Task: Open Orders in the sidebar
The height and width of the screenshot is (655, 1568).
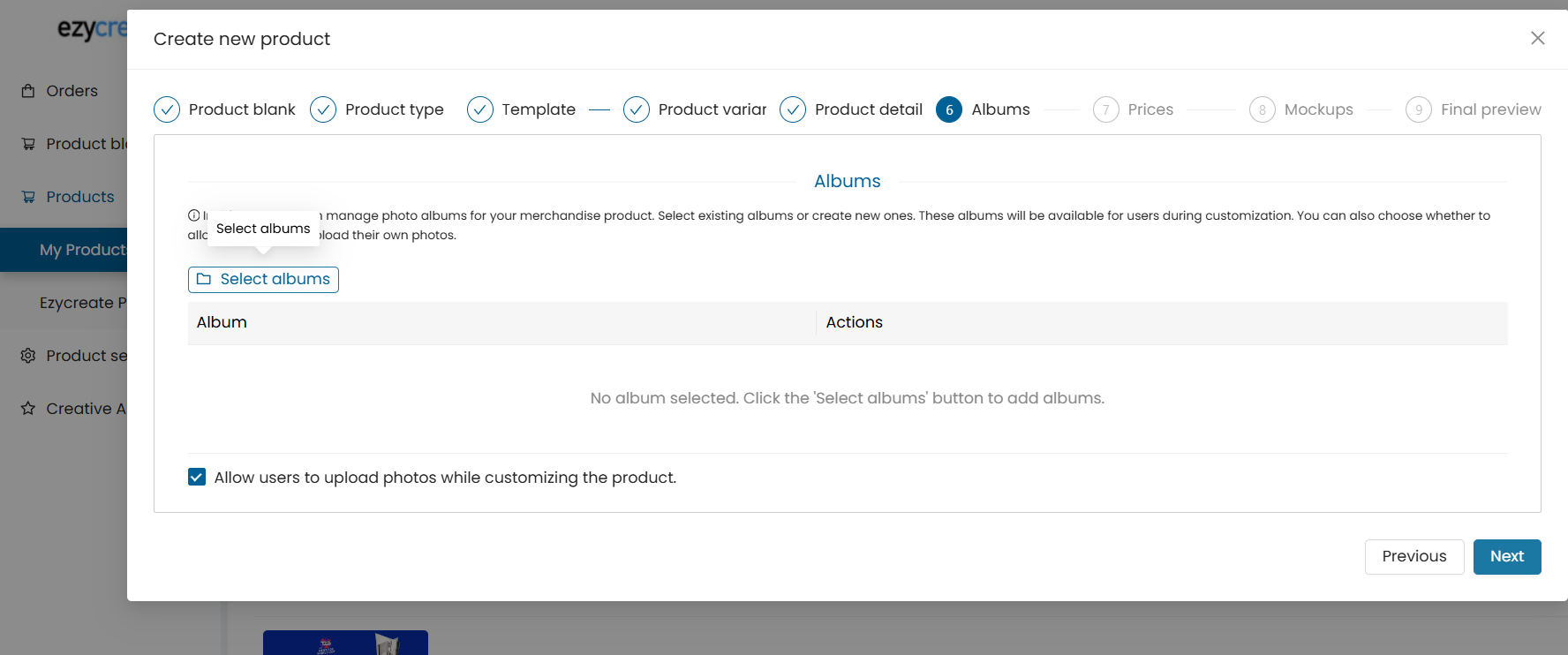Action: coord(72,91)
